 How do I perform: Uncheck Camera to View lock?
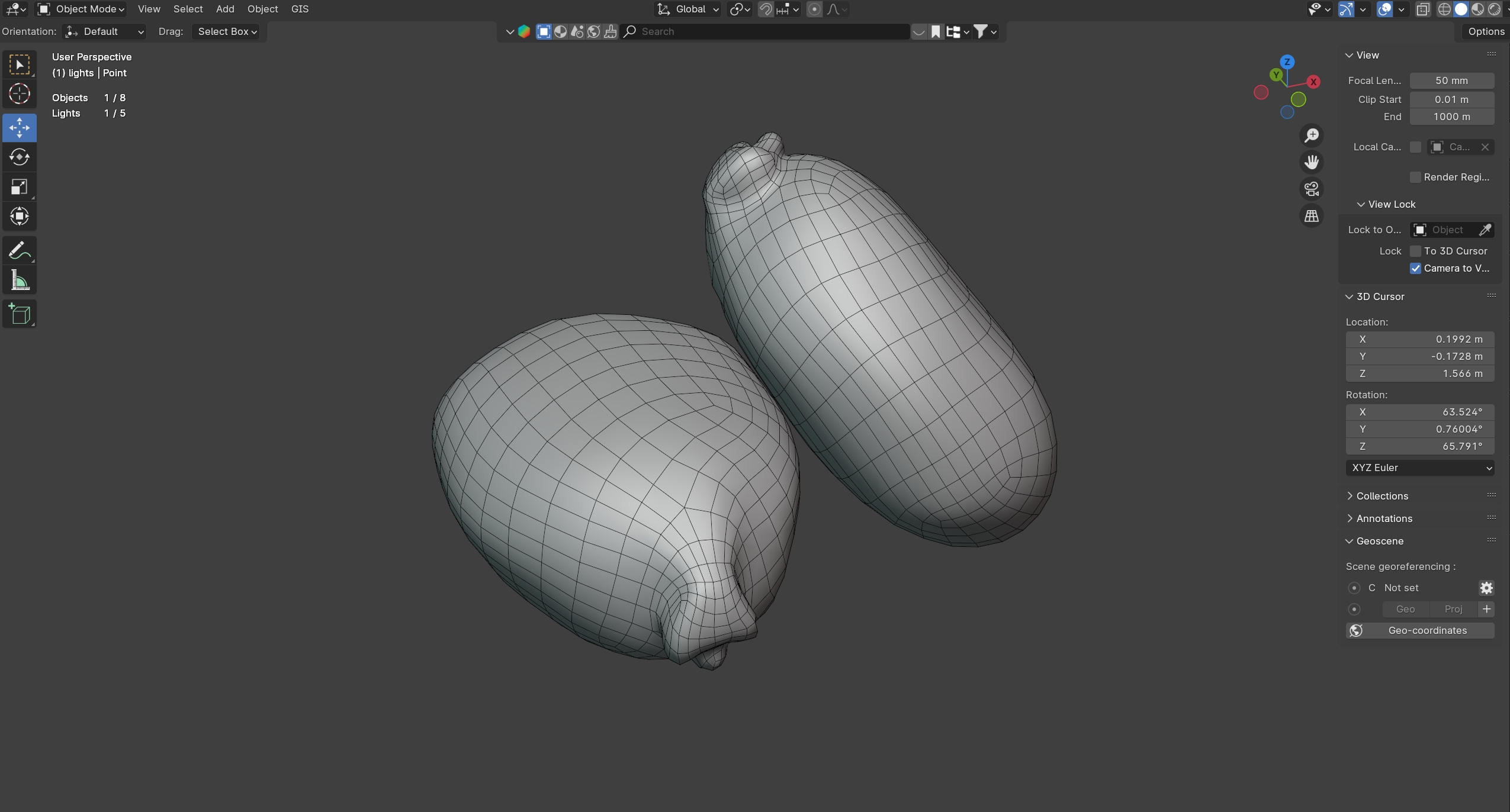(1416, 268)
